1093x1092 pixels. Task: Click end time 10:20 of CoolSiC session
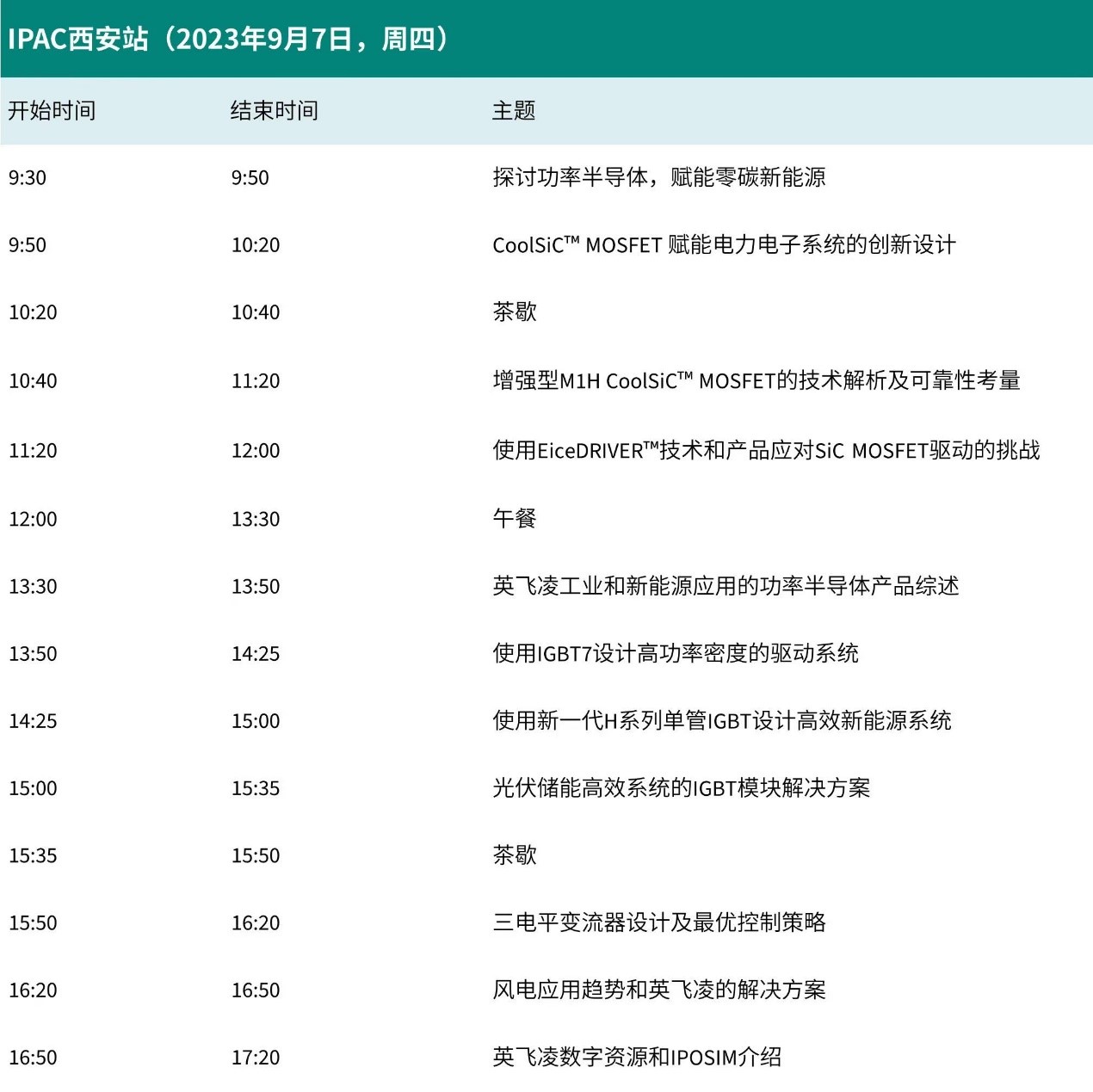click(x=256, y=245)
